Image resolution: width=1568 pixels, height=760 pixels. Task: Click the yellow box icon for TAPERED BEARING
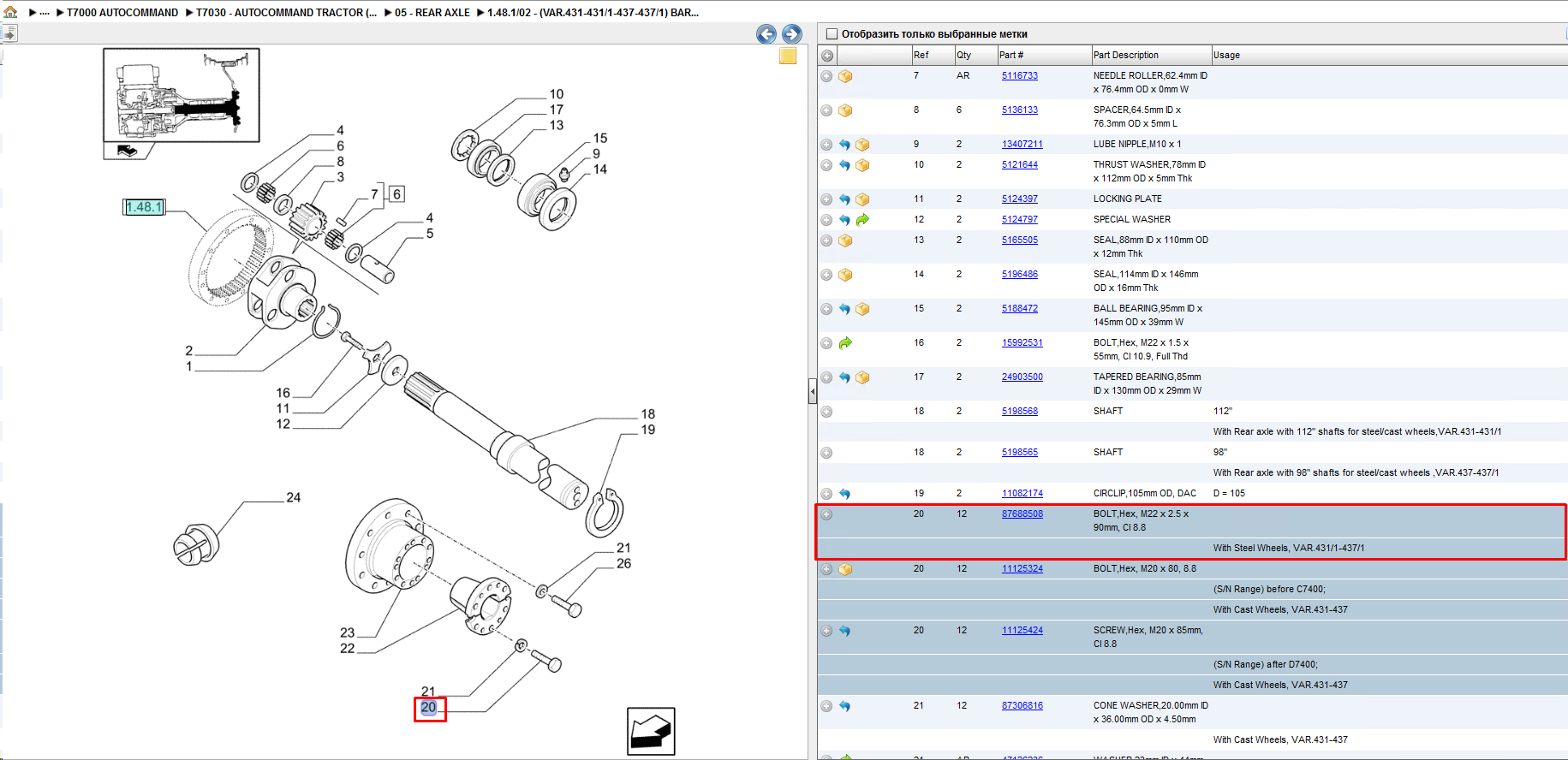coord(862,377)
